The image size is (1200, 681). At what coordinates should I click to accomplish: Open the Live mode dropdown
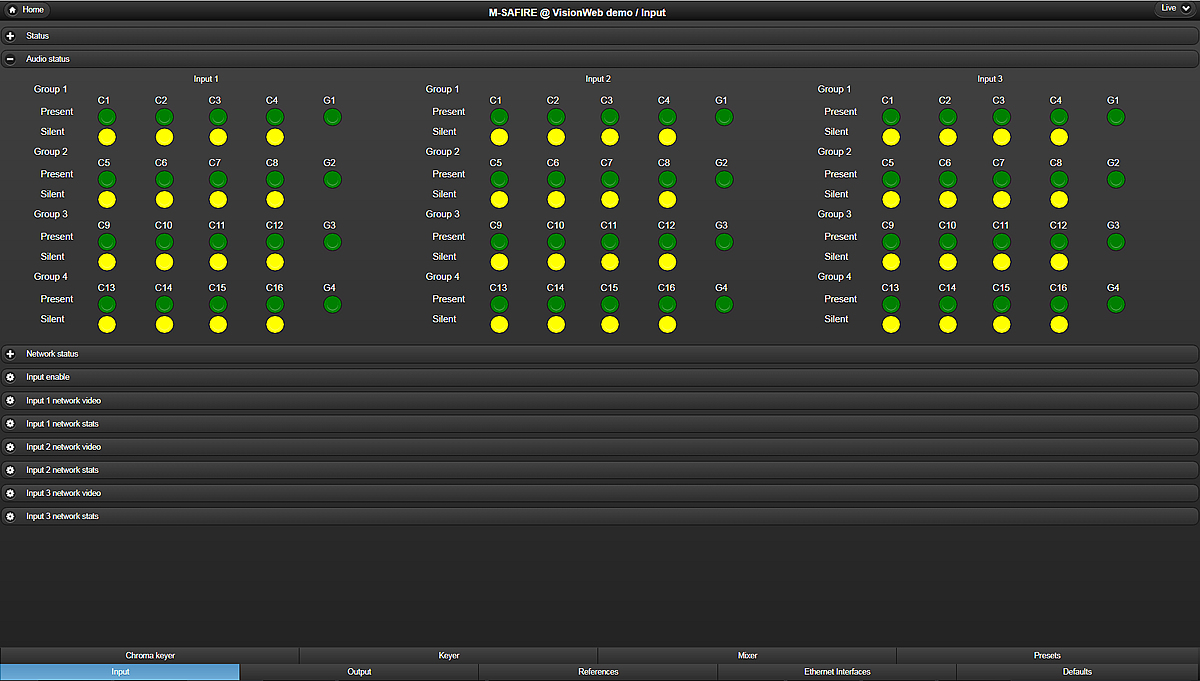[x=1174, y=8]
